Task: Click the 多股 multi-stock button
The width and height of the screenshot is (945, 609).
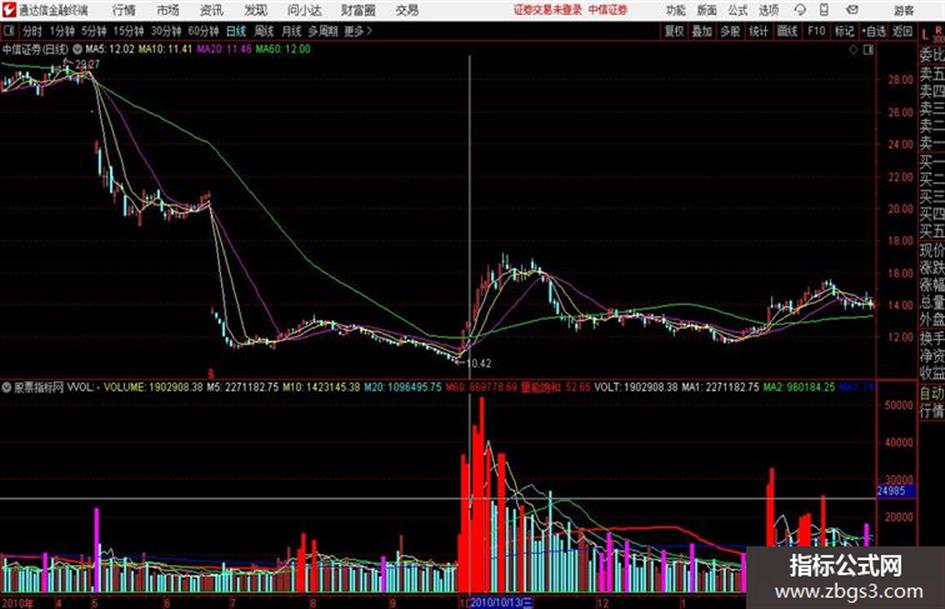Action: click(730, 31)
